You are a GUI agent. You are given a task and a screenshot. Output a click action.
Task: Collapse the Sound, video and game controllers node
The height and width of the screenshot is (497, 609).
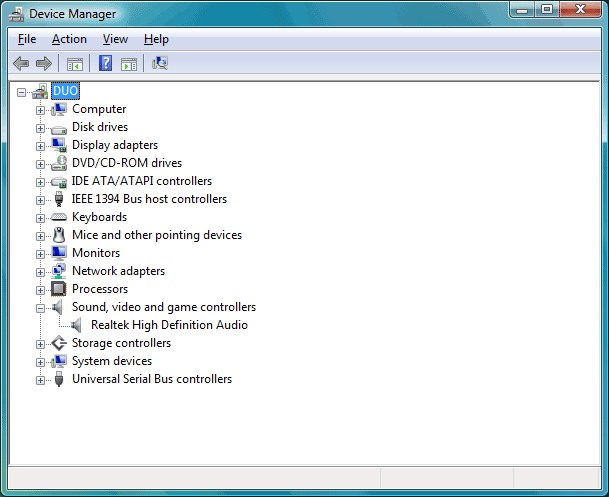click(41, 308)
